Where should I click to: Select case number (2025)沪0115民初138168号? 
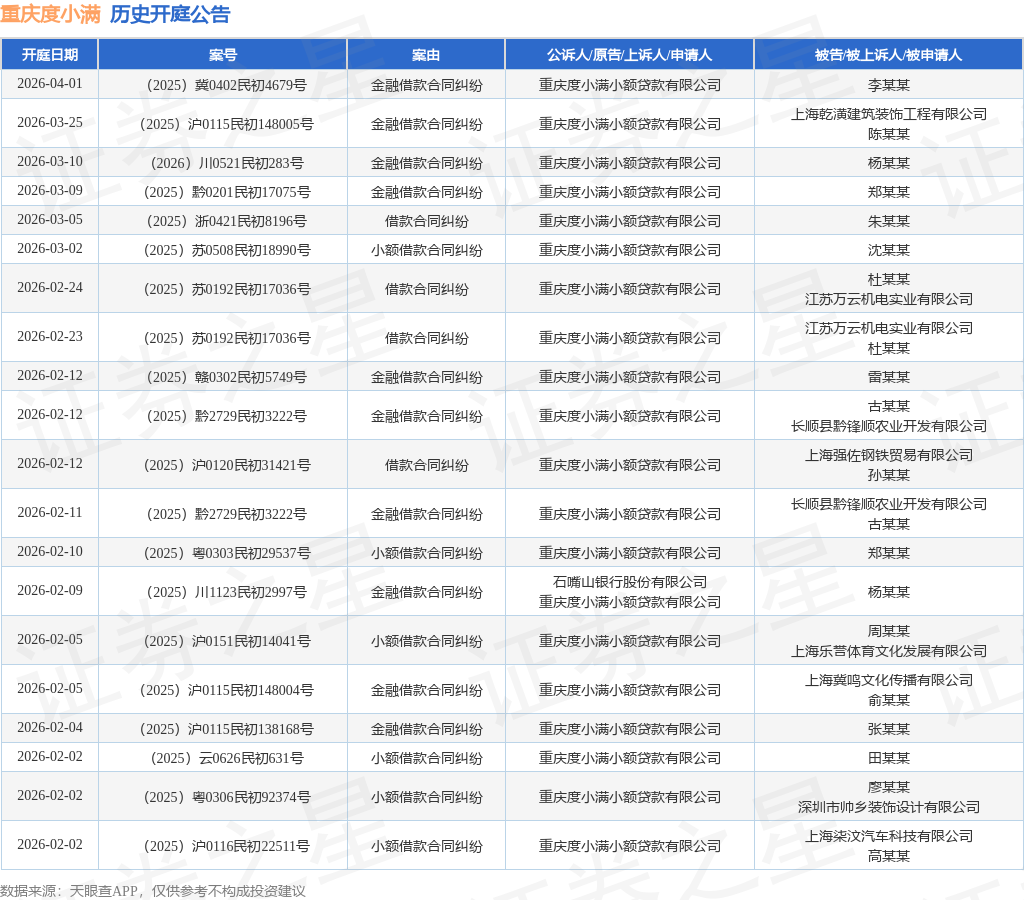(223, 729)
